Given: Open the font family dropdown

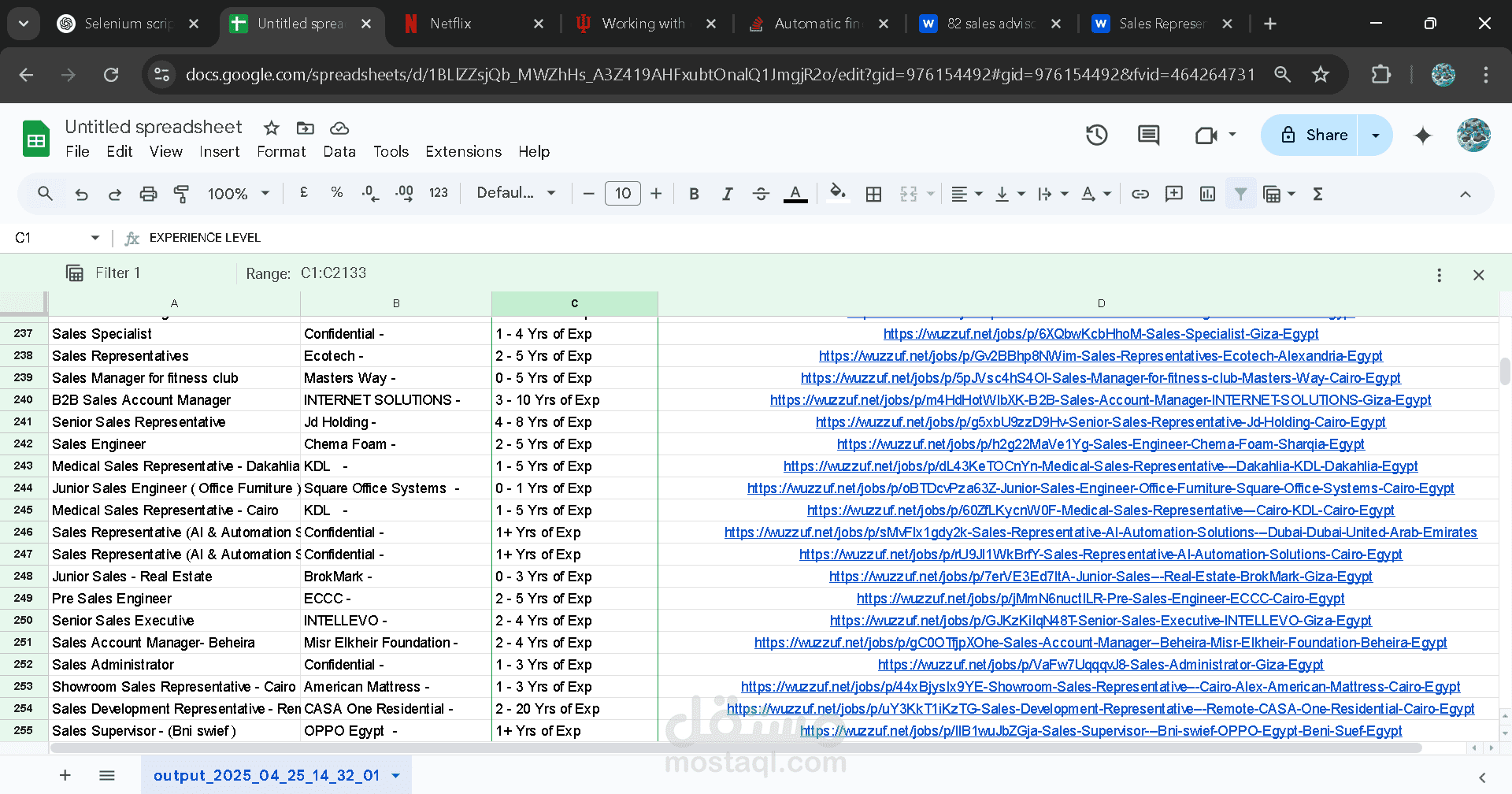Looking at the screenshot, I should [516, 193].
